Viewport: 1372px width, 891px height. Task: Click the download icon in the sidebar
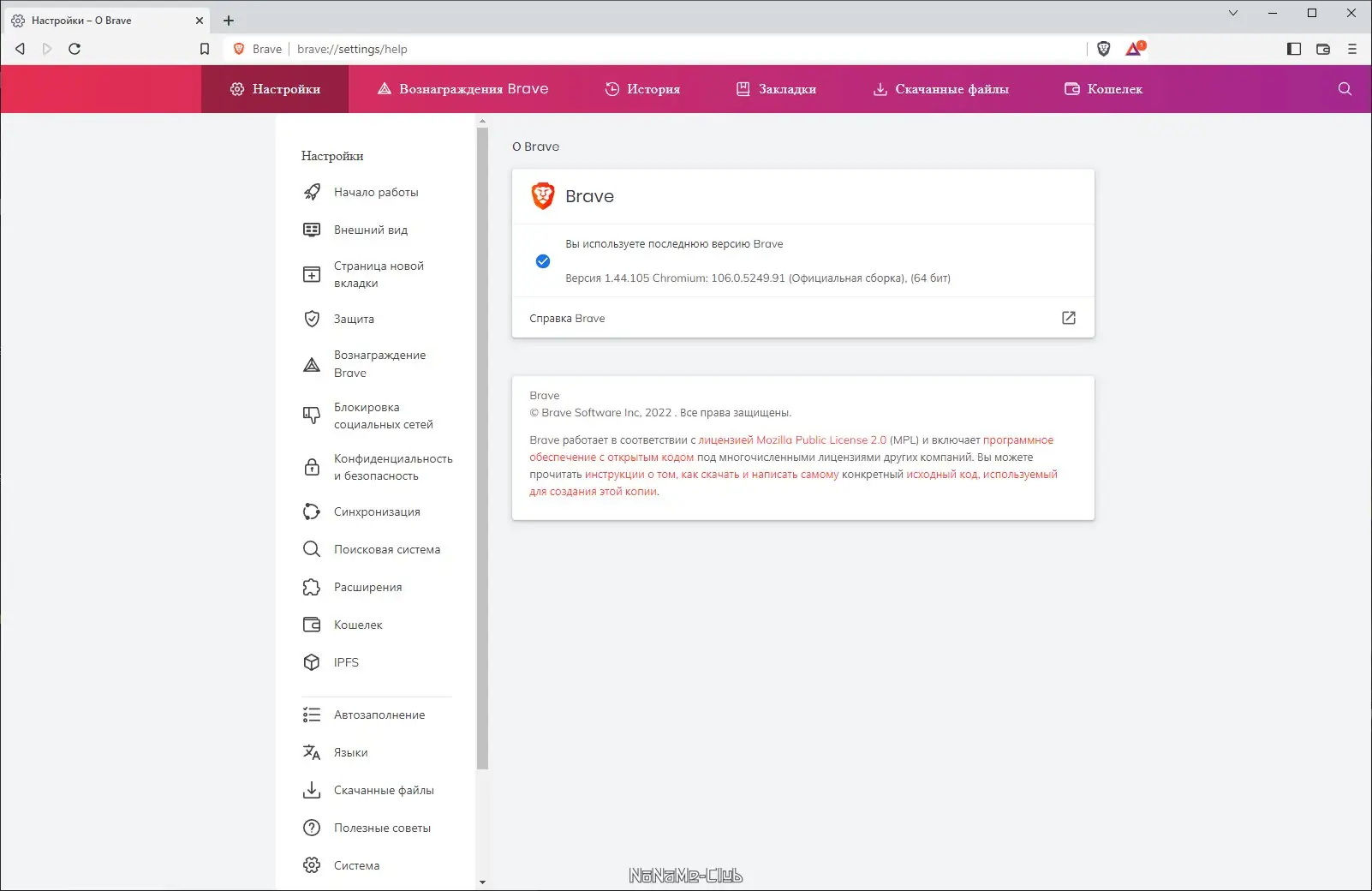coord(312,790)
